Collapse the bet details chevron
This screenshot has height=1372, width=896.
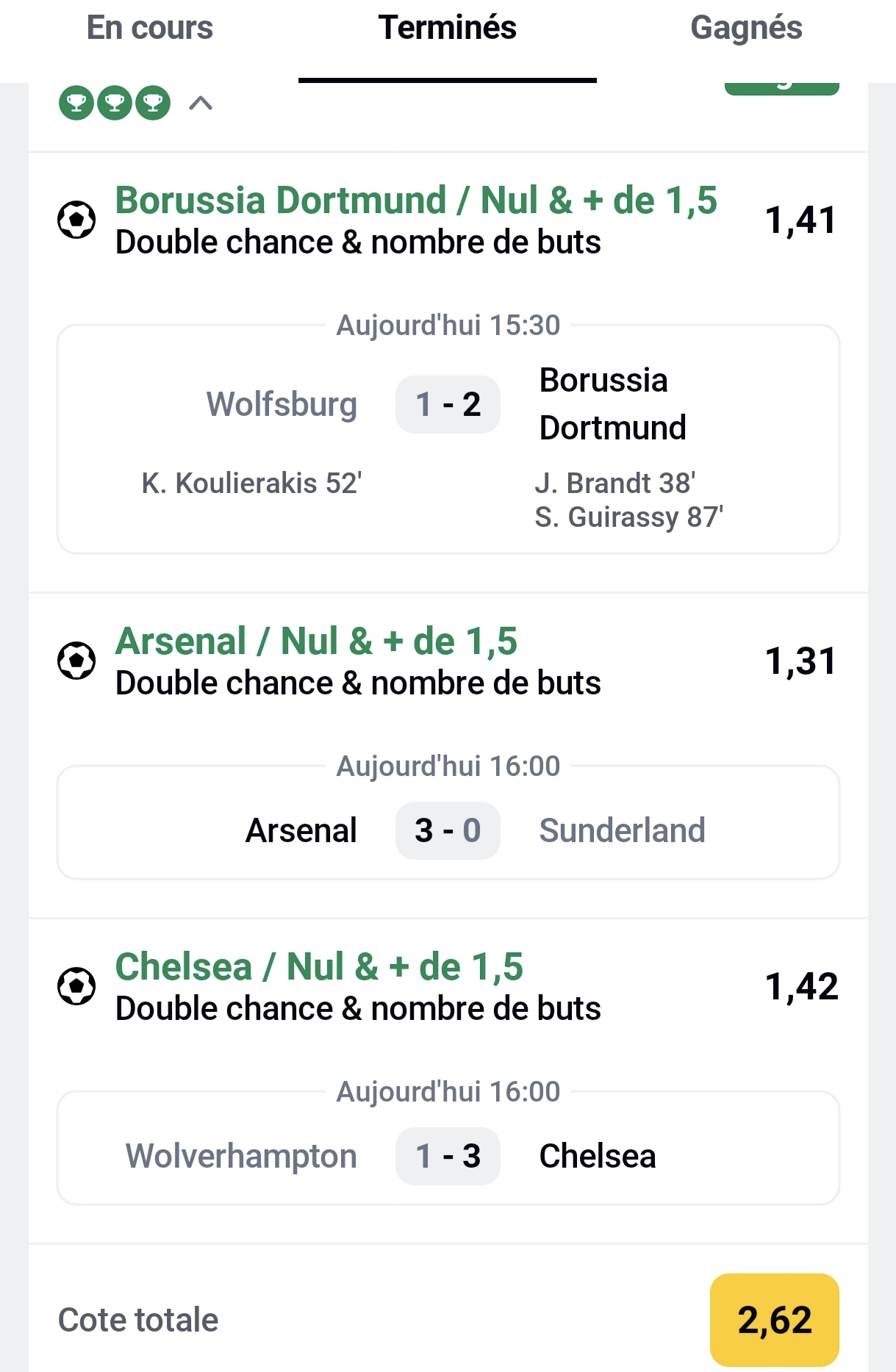point(201,104)
